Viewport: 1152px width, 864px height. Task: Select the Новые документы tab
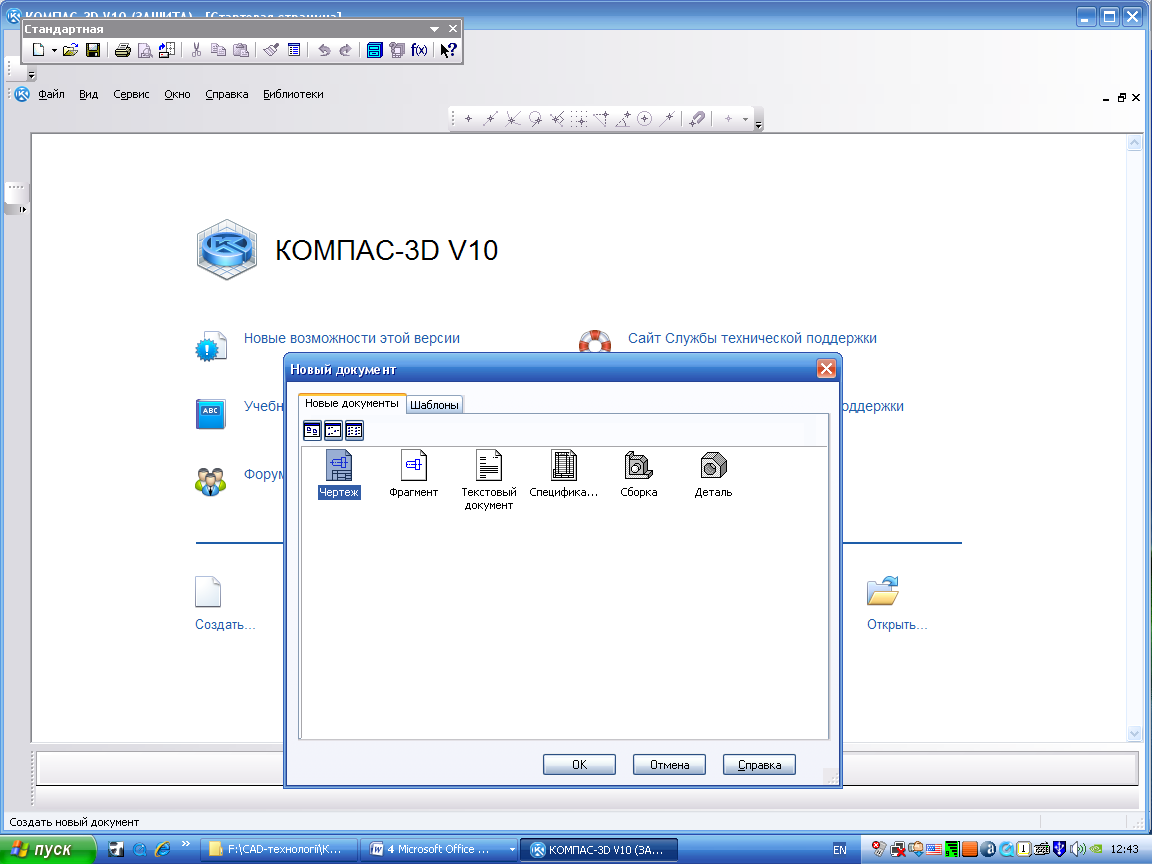(x=352, y=403)
